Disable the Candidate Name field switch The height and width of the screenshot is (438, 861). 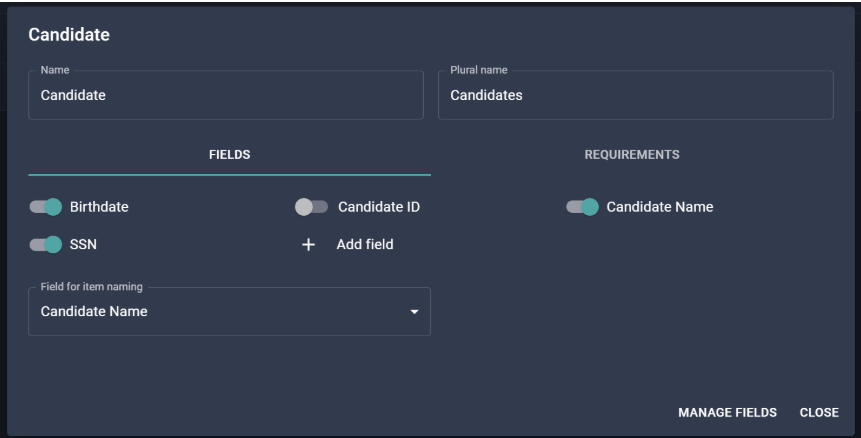pyautogui.click(x=583, y=207)
